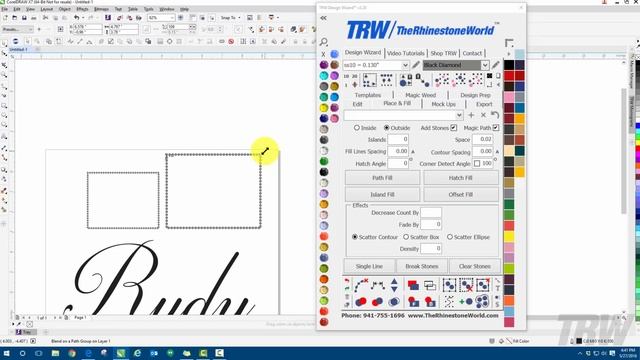Click the Save icon in CorelDRAW toolbar
Image resolution: width=640 pixels, height=360 pixels.
(x=24, y=18)
